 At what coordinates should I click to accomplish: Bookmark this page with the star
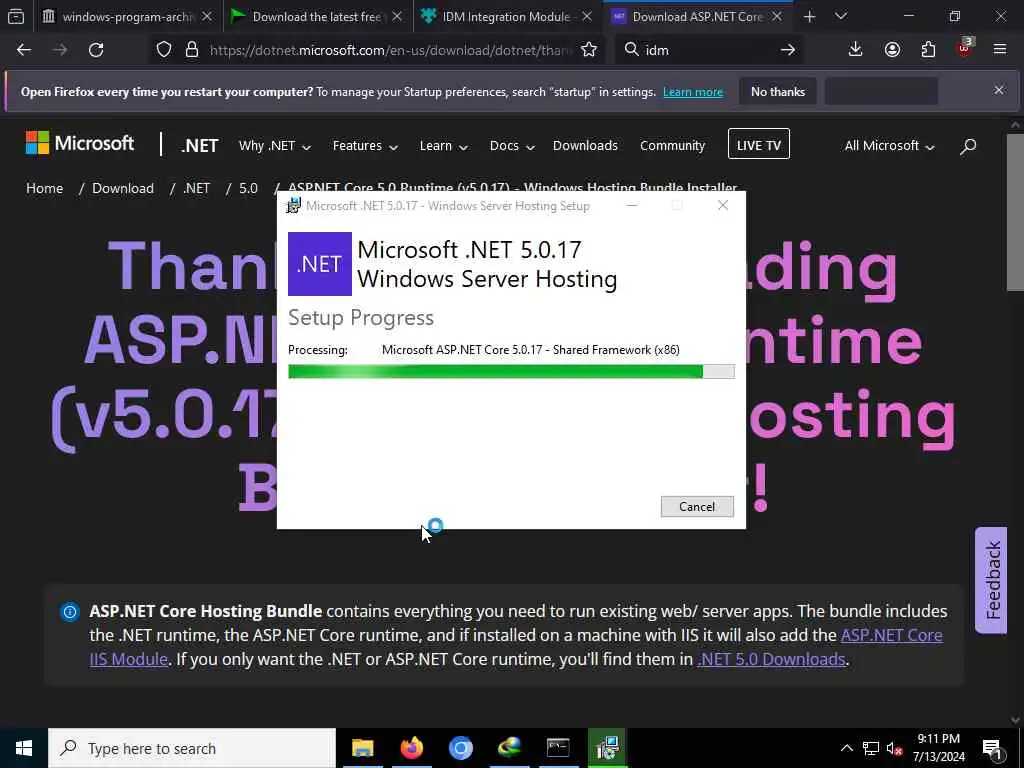coord(589,50)
